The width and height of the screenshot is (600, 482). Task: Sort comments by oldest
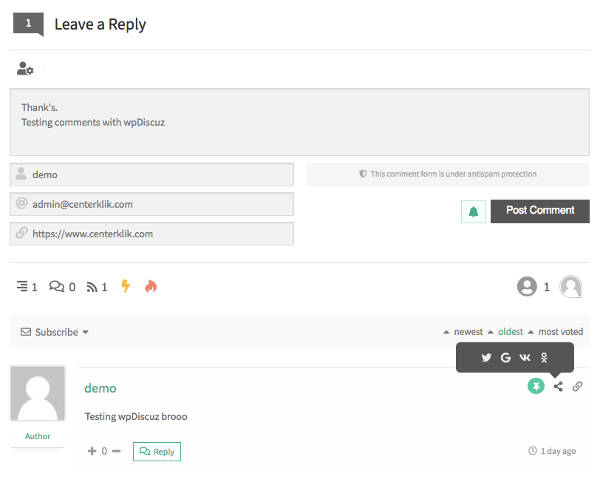pos(510,332)
